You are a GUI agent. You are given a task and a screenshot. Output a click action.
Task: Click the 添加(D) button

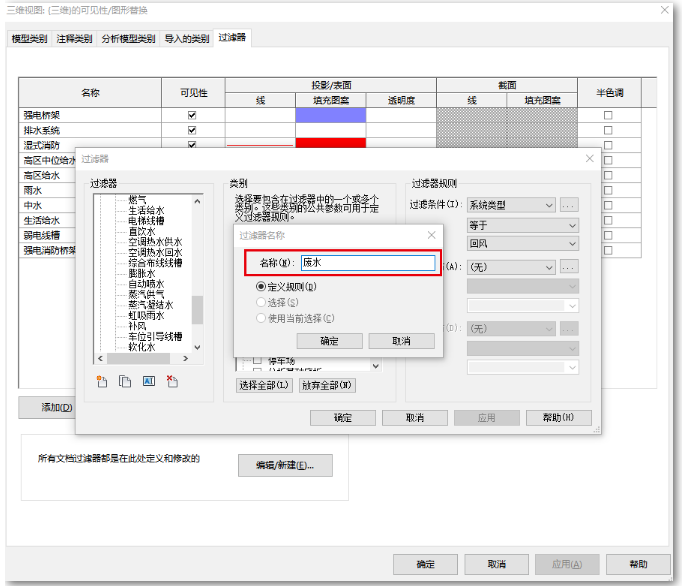point(47,408)
